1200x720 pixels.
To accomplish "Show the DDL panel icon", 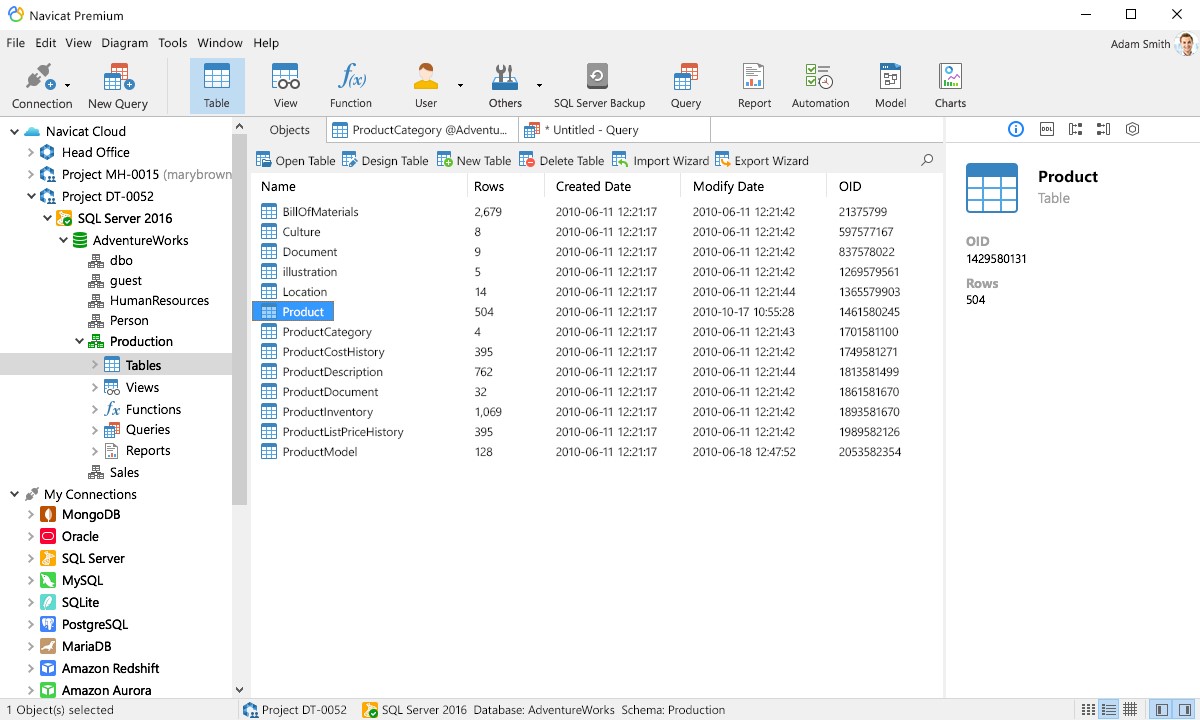I will [x=1046, y=129].
